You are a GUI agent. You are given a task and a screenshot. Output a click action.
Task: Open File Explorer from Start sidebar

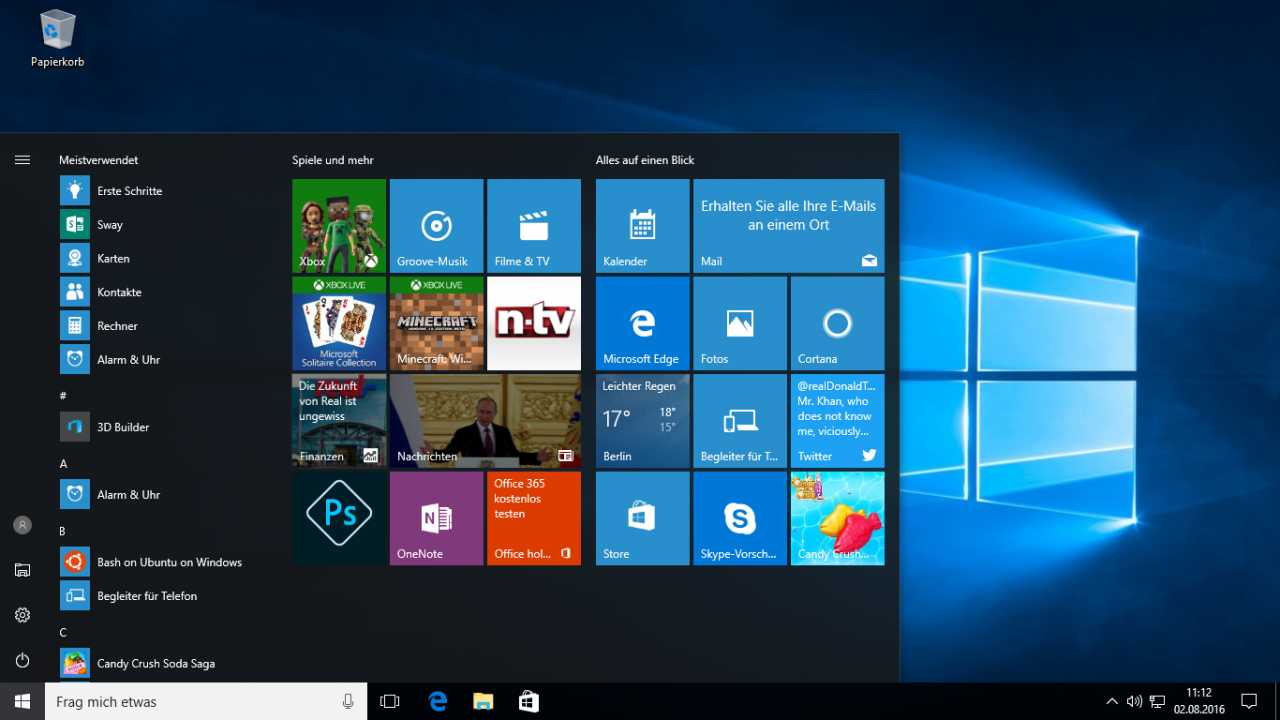point(22,570)
